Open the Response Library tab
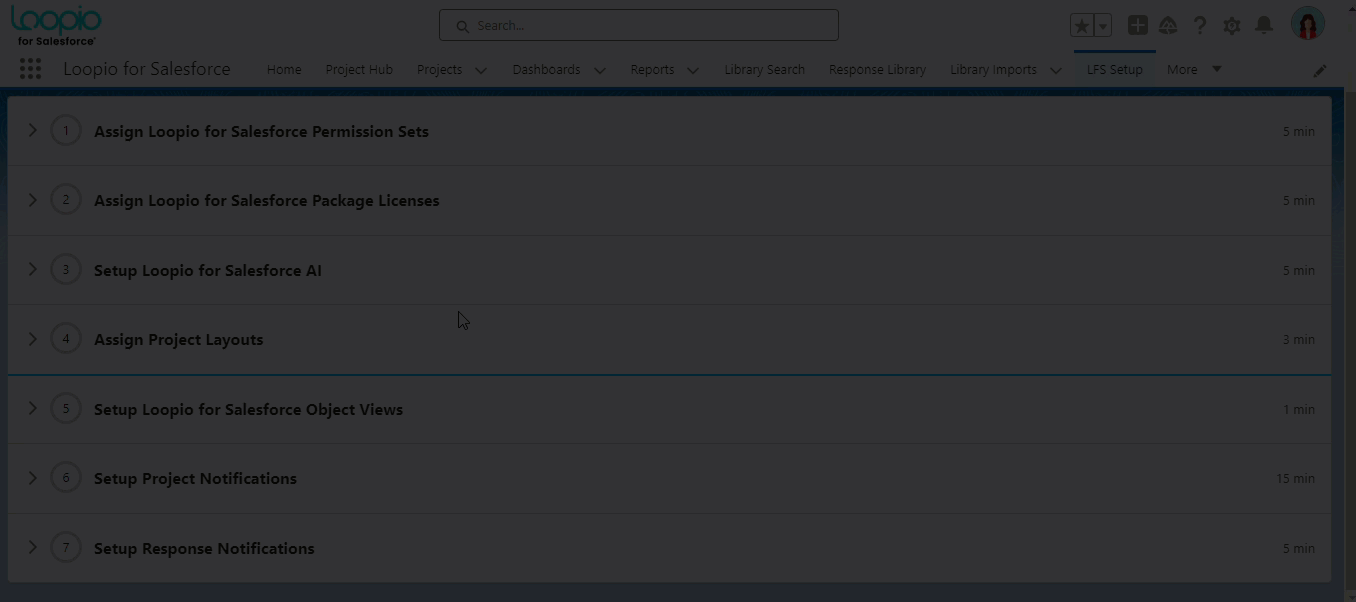The width and height of the screenshot is (1356, 602). point(877,69)
